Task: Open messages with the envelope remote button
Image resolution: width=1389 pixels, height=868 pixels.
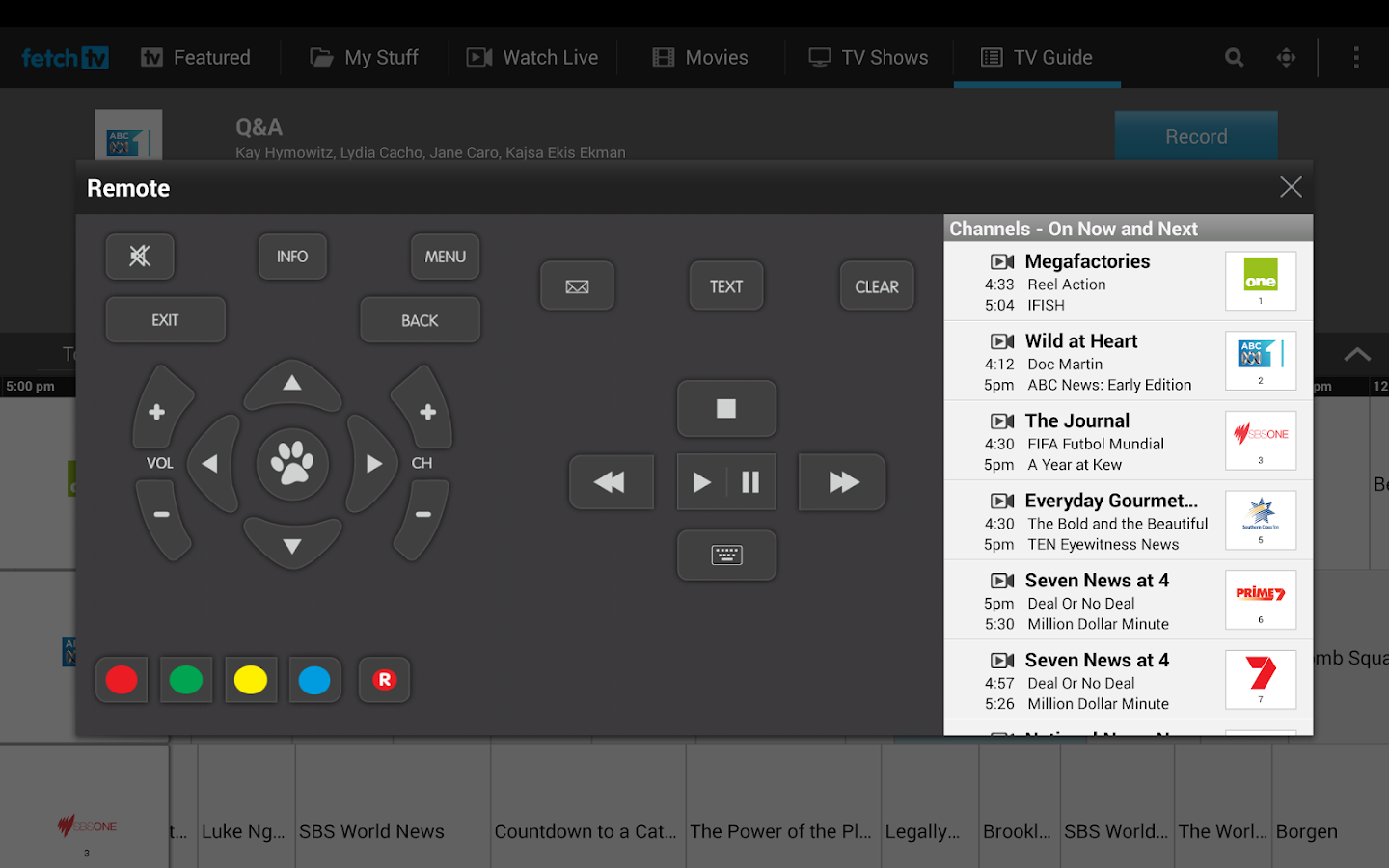Action: [x=577, y=285]
